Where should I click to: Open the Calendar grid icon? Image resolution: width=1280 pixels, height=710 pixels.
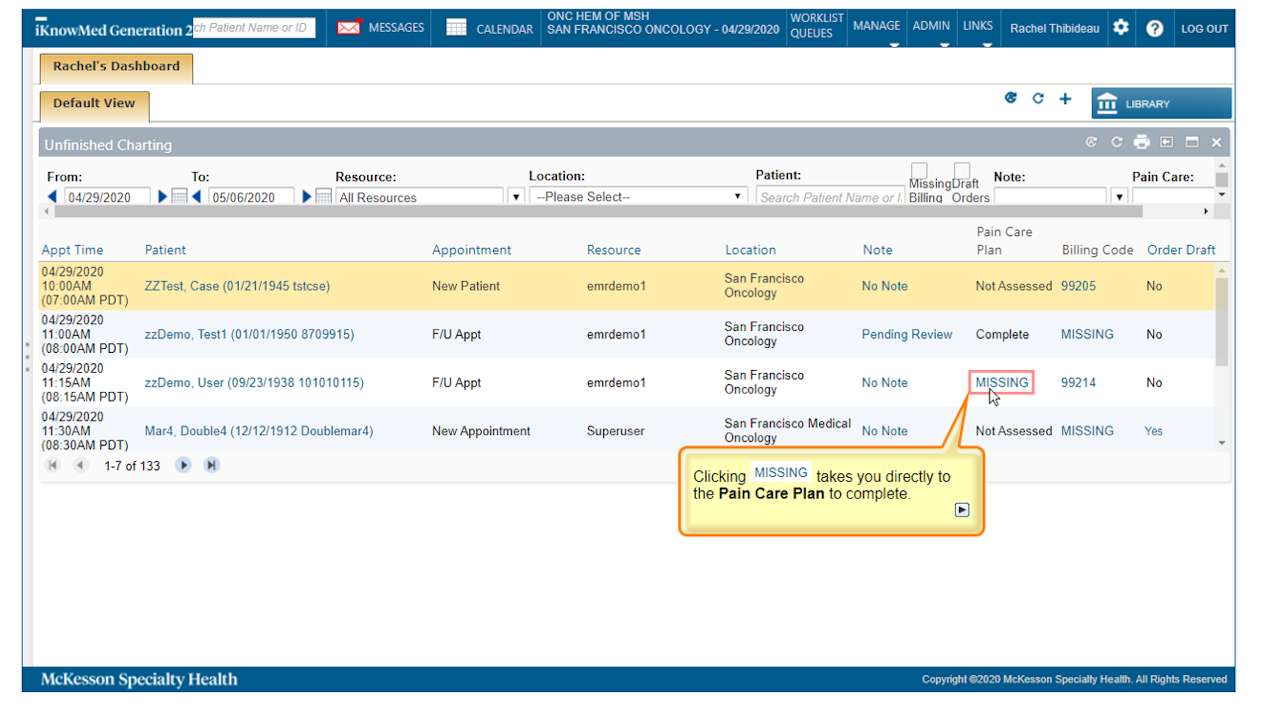456,28
